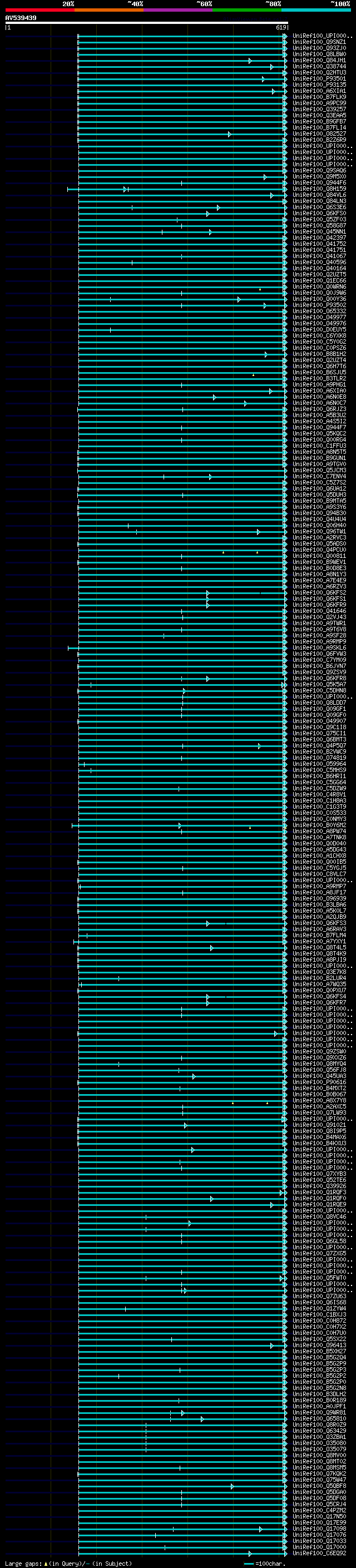Screen dimensions: 356x1568
Task: Select the UniRef100_C7ENV4 label
Action: pyautogui.click(x=319, y=476)
